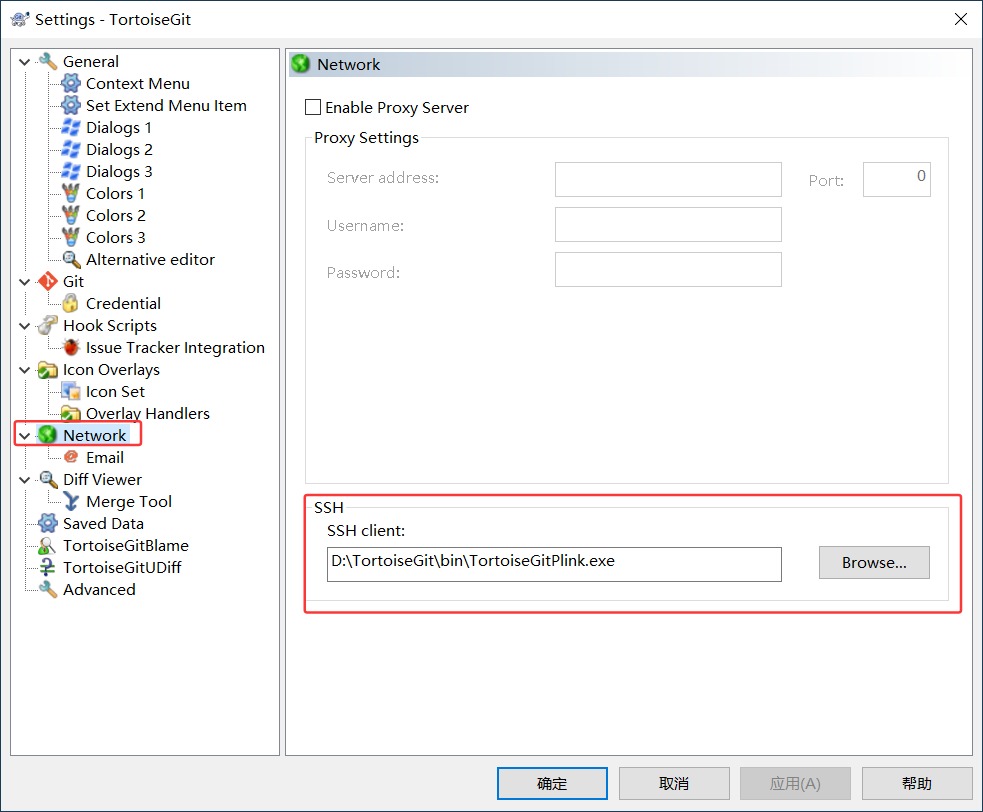Screen dimensions: 983x812
Task: Select Merge Tool settings
Action: (x=129, y=501)
